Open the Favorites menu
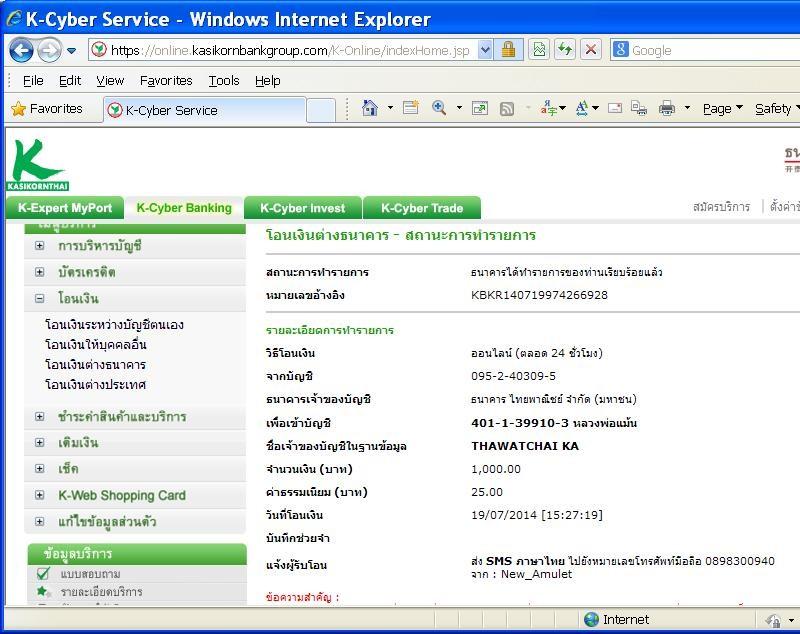Image resolution: width=800 pixels, height=634 pixels. click(166, 81)
